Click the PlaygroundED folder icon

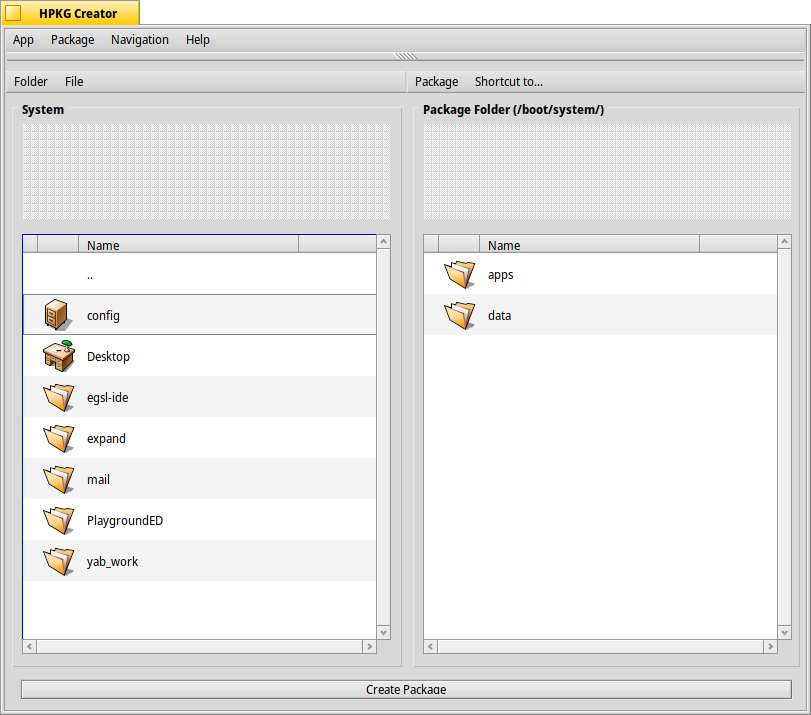[x=59, y=520]
